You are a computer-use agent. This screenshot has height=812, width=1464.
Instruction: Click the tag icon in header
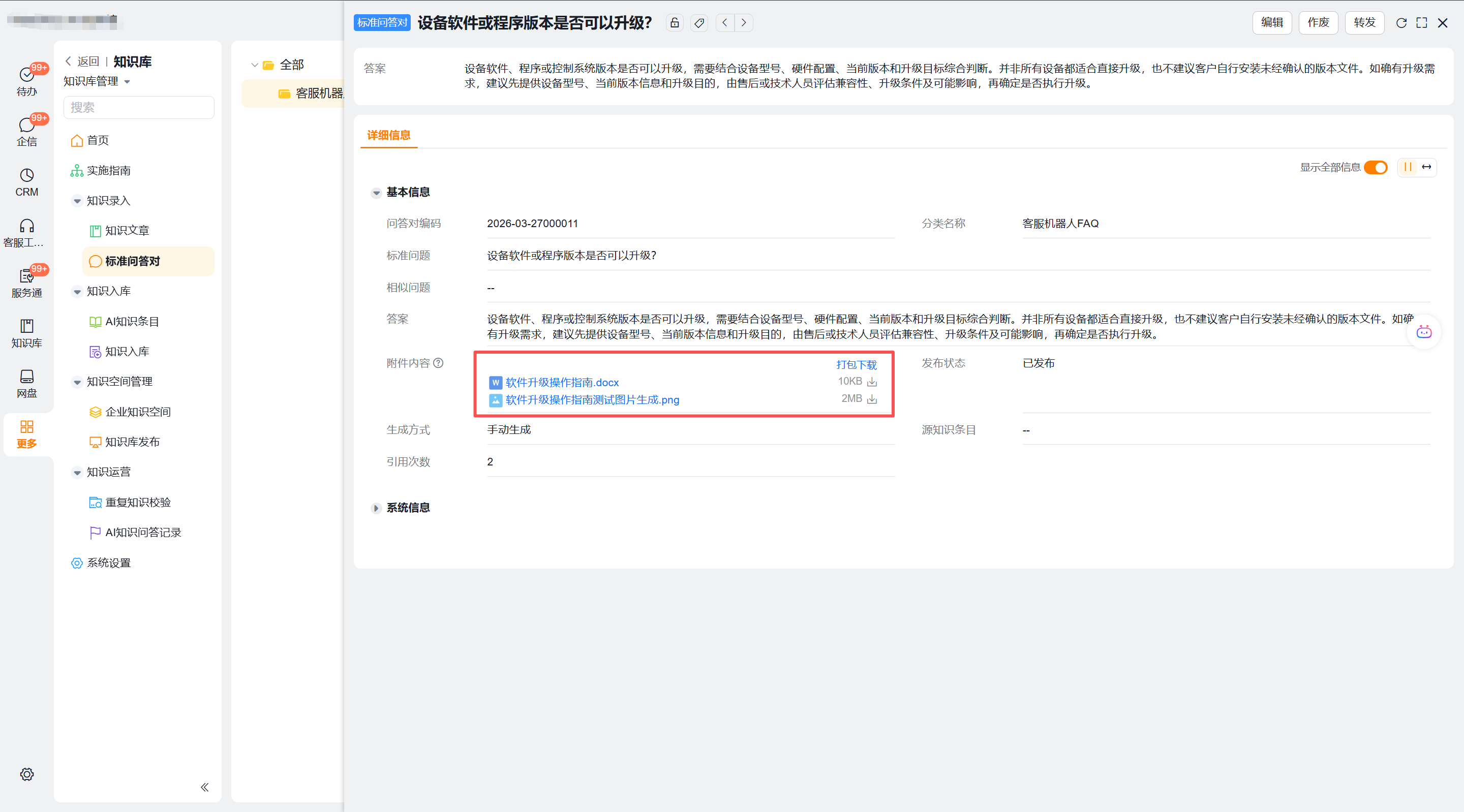(699, 23)
